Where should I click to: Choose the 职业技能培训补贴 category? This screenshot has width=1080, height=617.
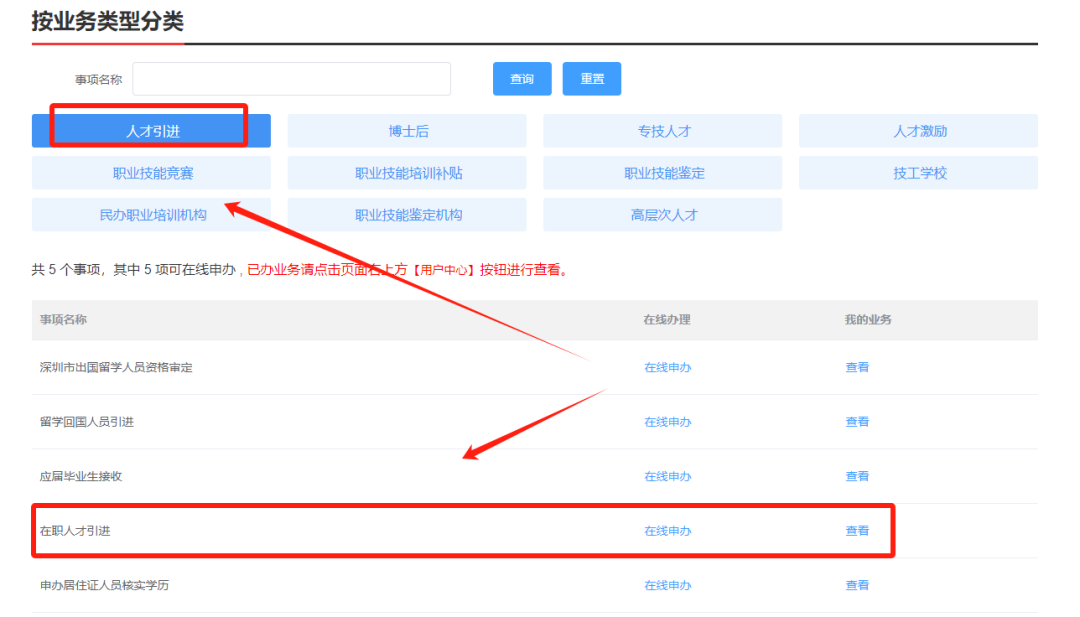[407, 173]
